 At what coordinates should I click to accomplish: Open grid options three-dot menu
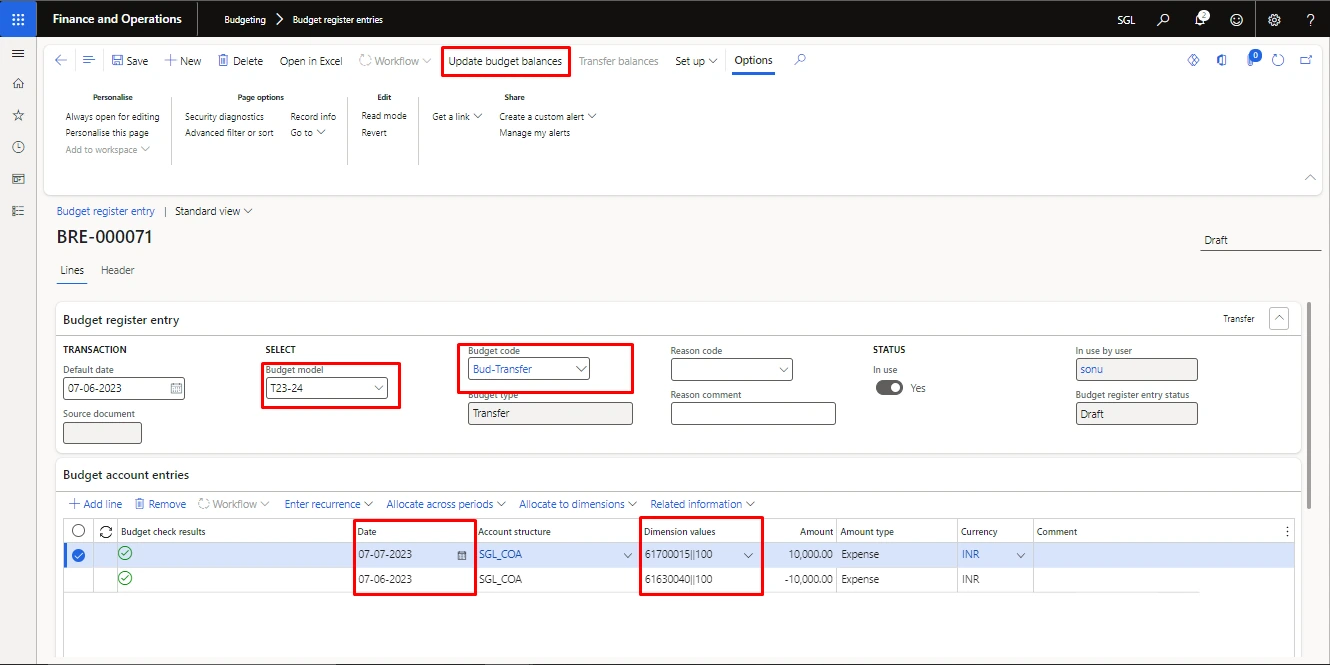click(1287, 531)
